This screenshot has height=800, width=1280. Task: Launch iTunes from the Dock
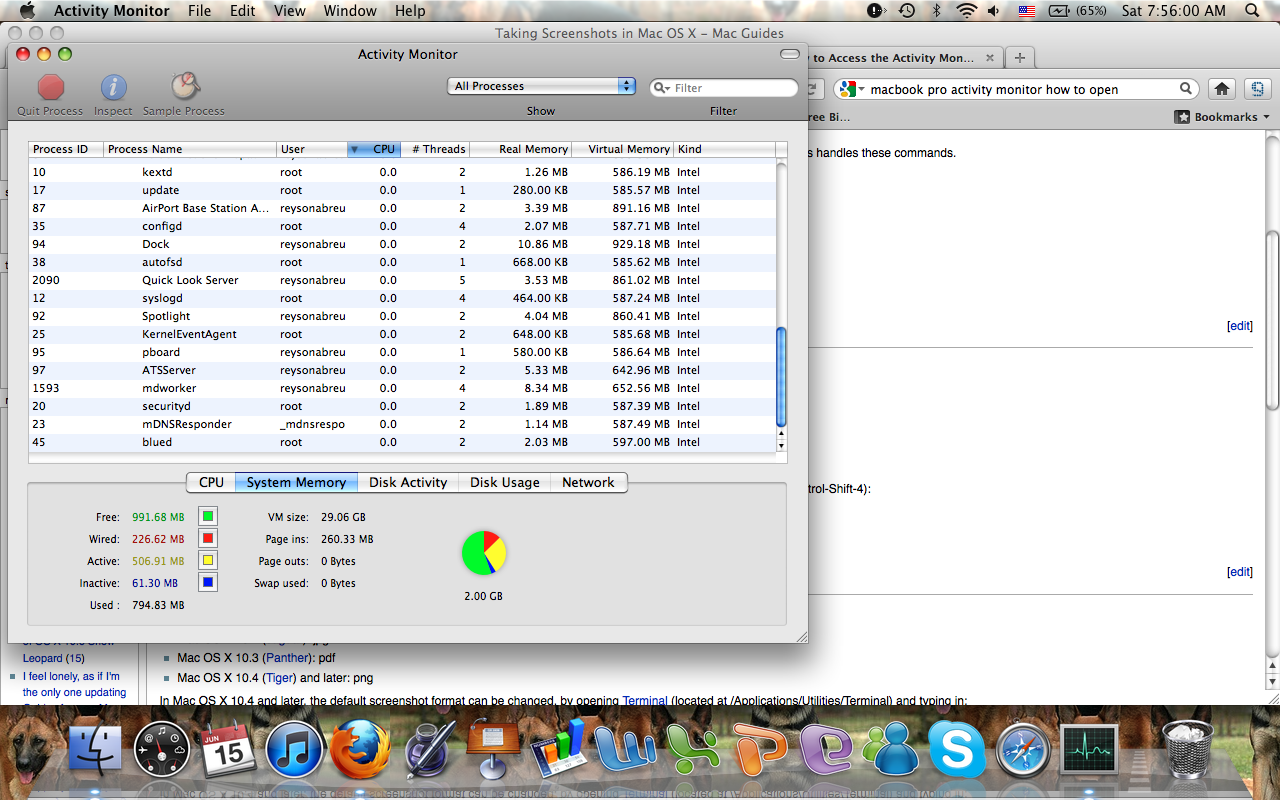pos(294,750)
